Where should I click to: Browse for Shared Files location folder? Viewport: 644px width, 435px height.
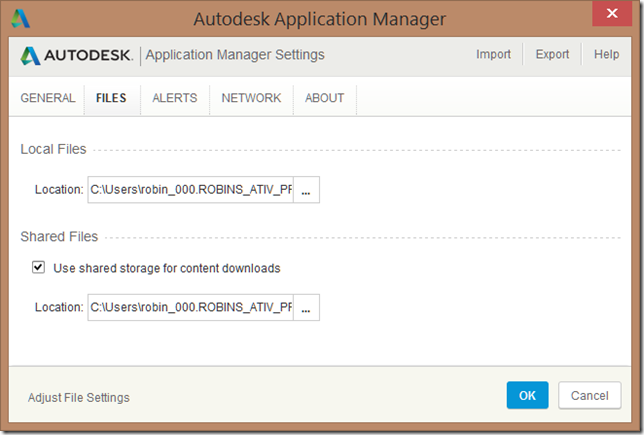pos(306,308)
